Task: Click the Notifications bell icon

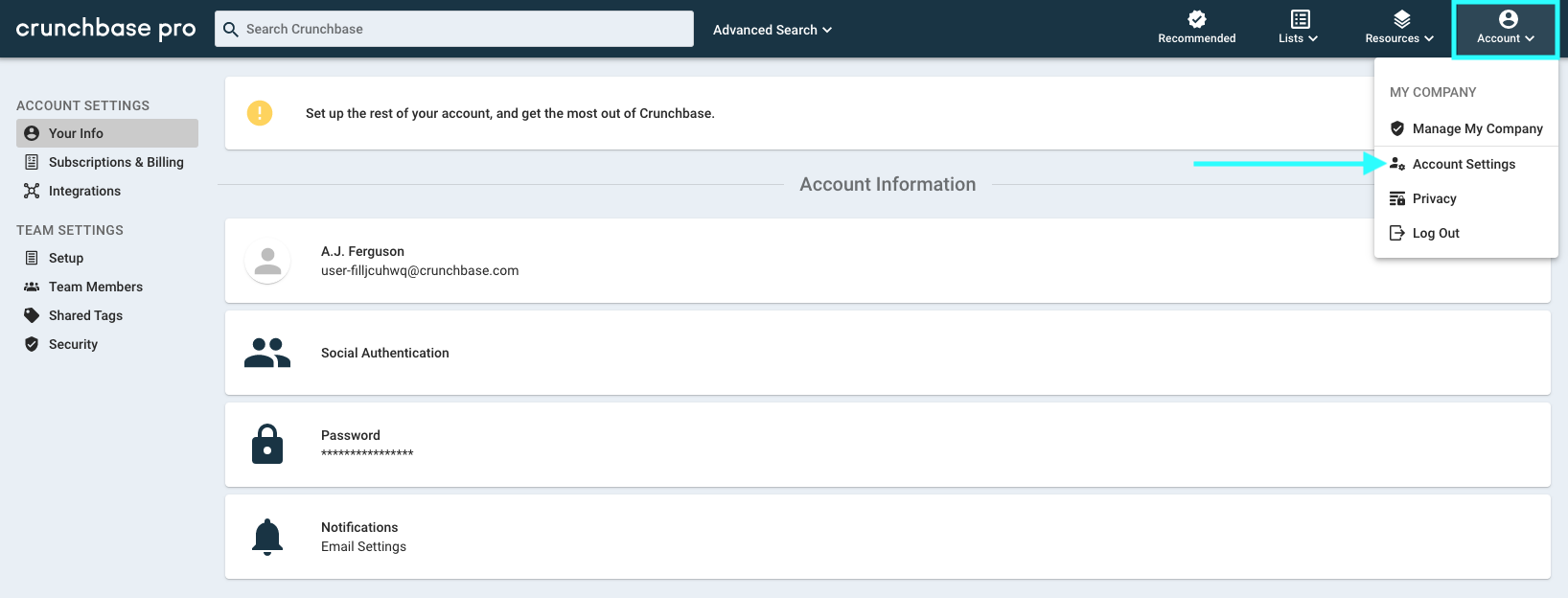Action: 267,537
